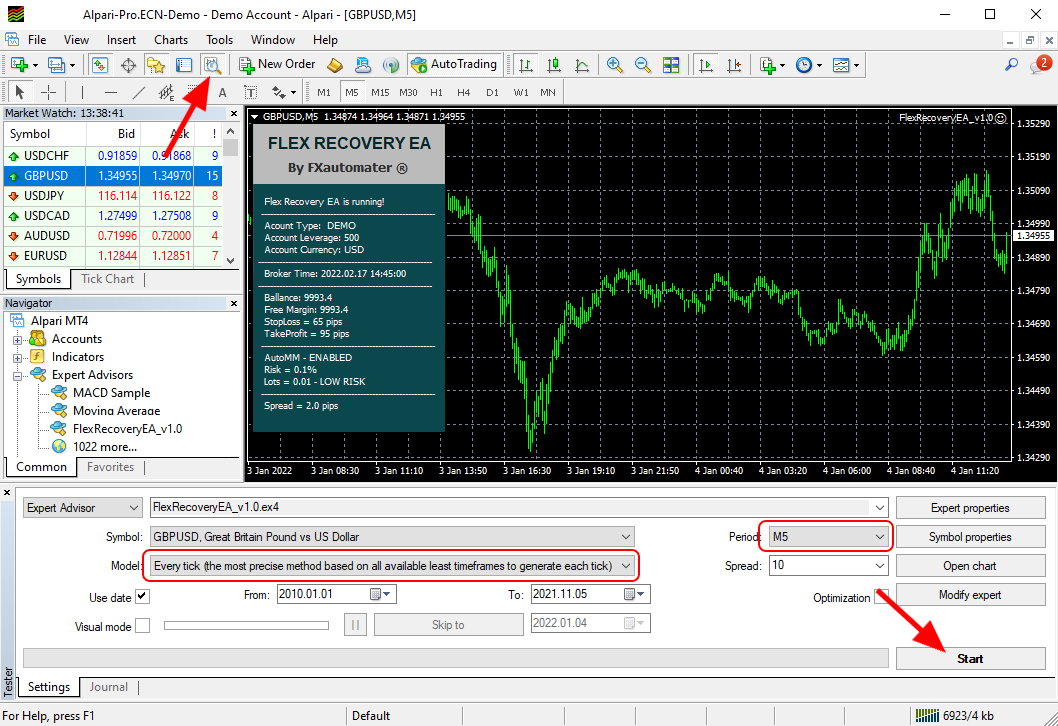Click the Zoom Out magnifier icon
The image size is (1058, 726).
(x=643, y=65)
